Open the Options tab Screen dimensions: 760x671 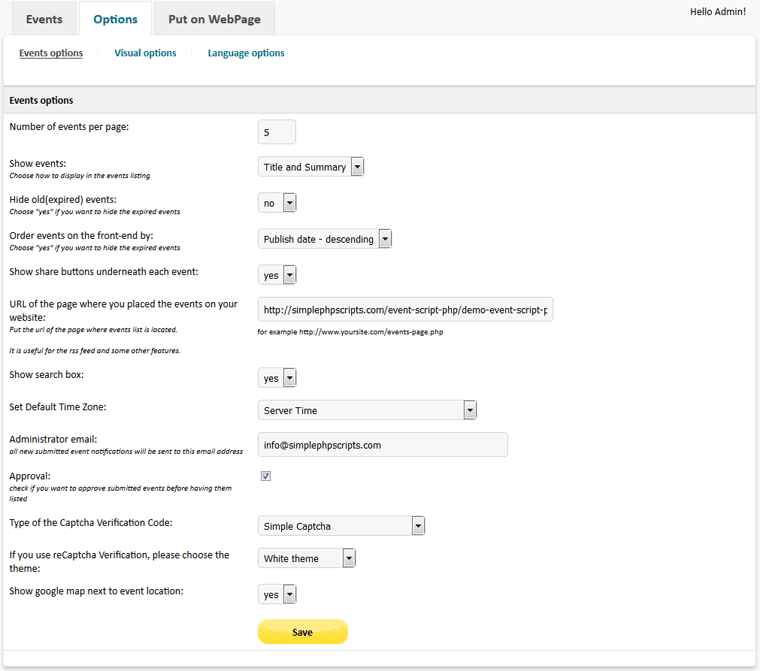coord(115,19)
